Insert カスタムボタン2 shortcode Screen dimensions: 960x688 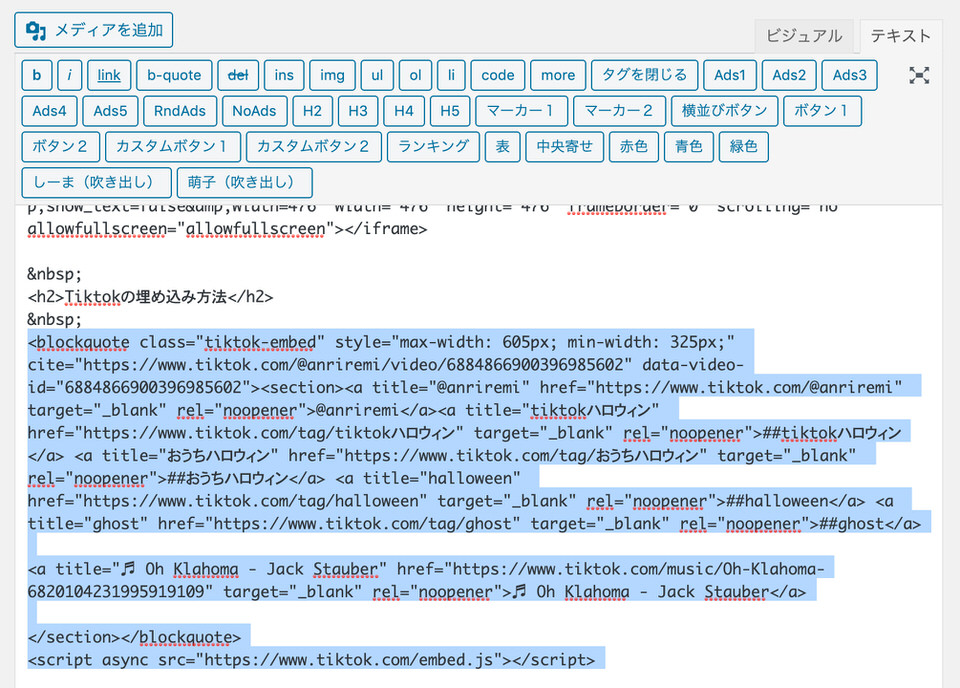click(313, 146)
